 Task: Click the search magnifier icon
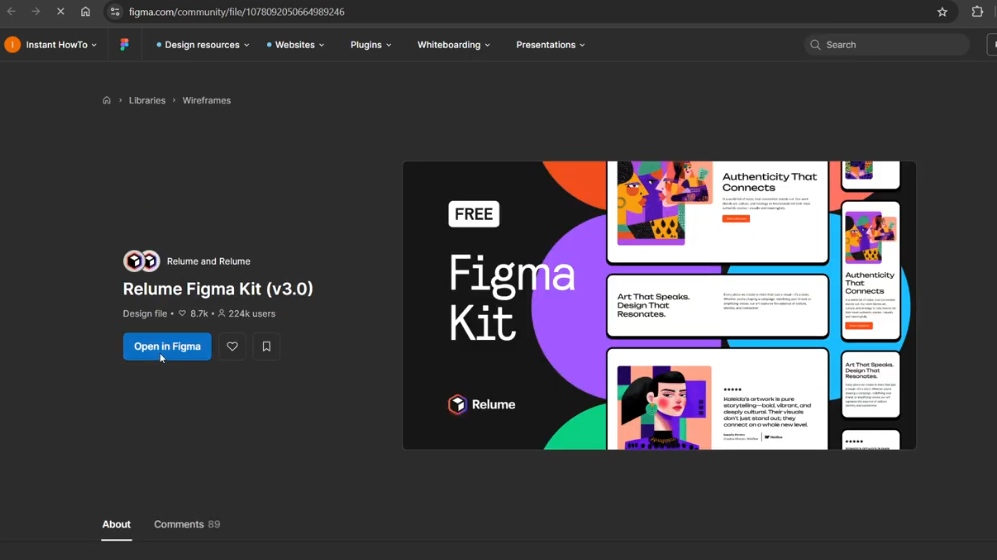pyautogui.click(x=815, y=44)
